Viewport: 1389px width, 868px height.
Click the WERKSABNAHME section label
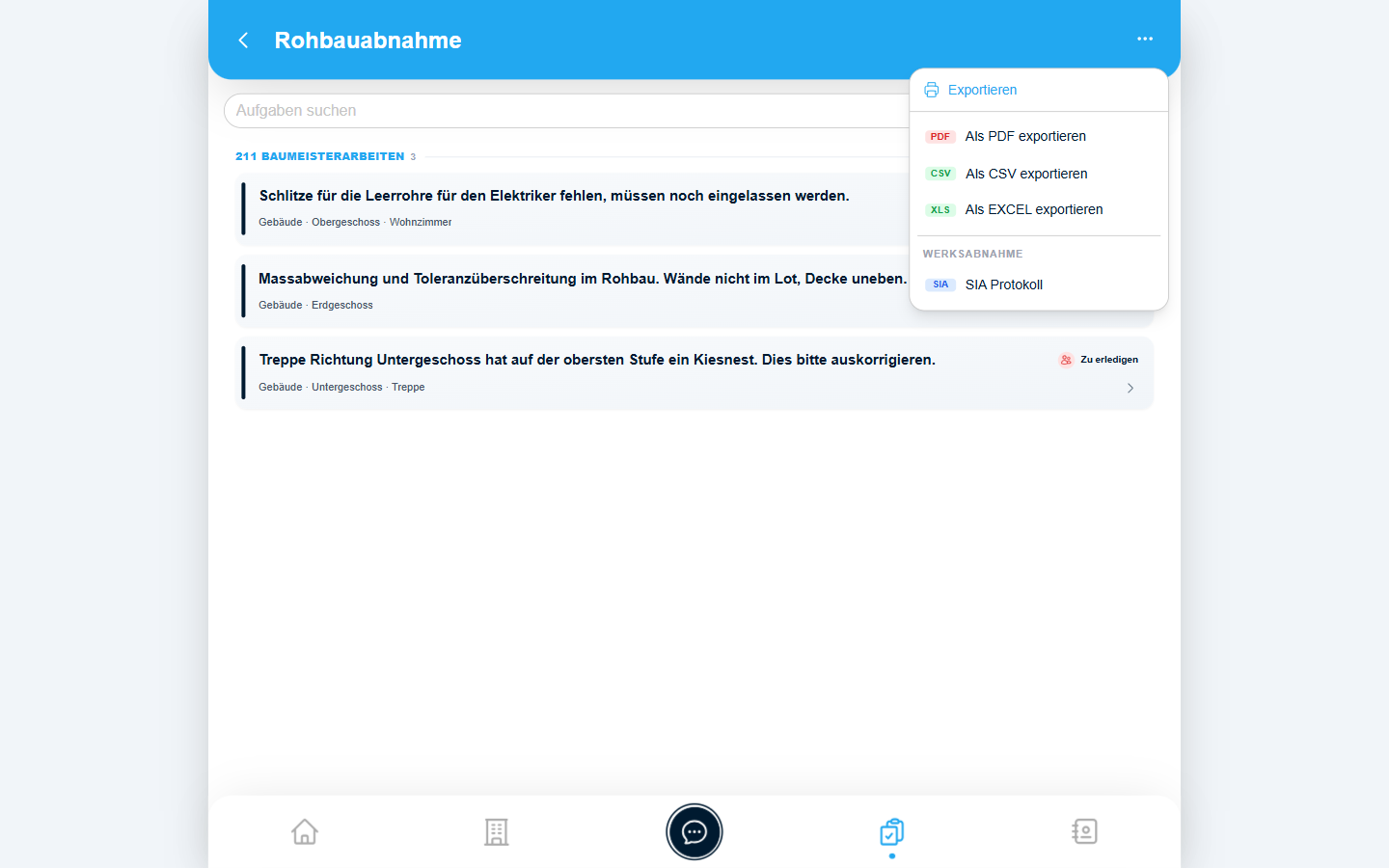[x=972, y=254]
